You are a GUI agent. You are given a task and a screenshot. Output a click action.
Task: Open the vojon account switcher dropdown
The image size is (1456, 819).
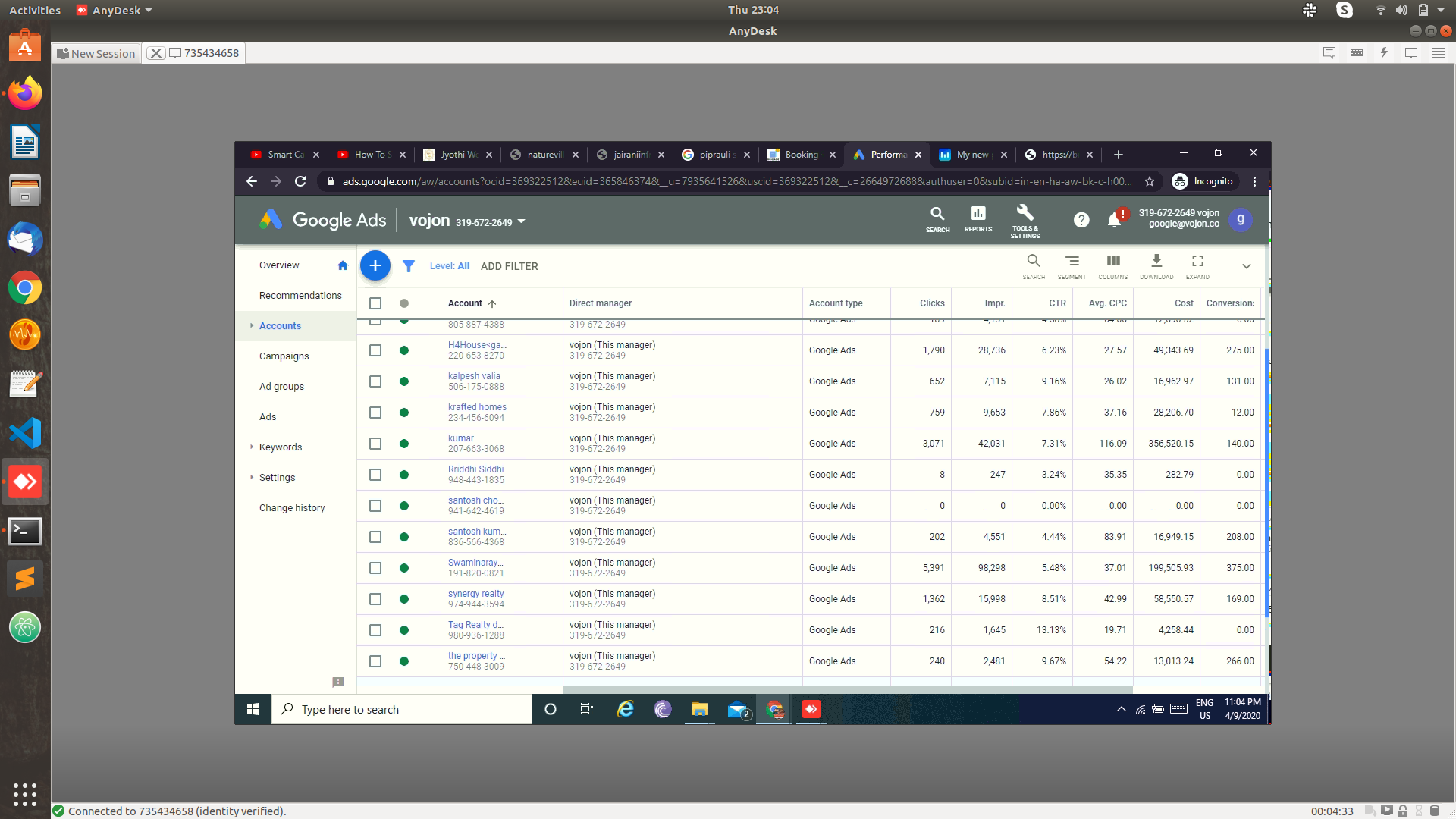click(521, 221)
